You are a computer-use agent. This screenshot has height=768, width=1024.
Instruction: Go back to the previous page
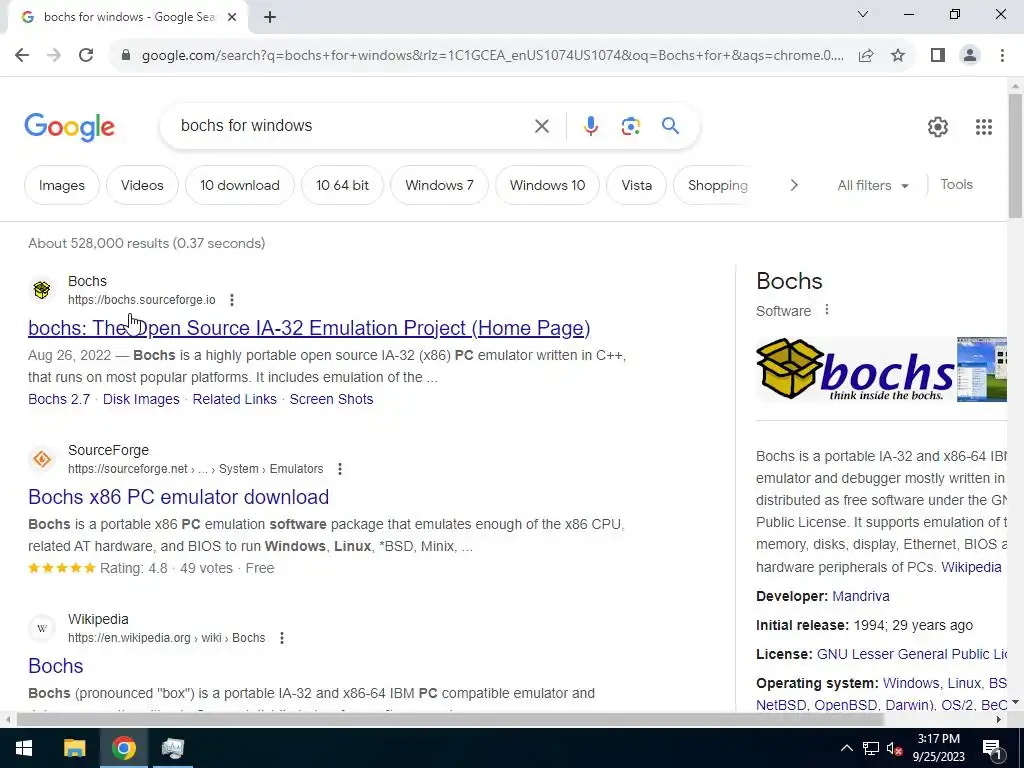click(22, 56)
